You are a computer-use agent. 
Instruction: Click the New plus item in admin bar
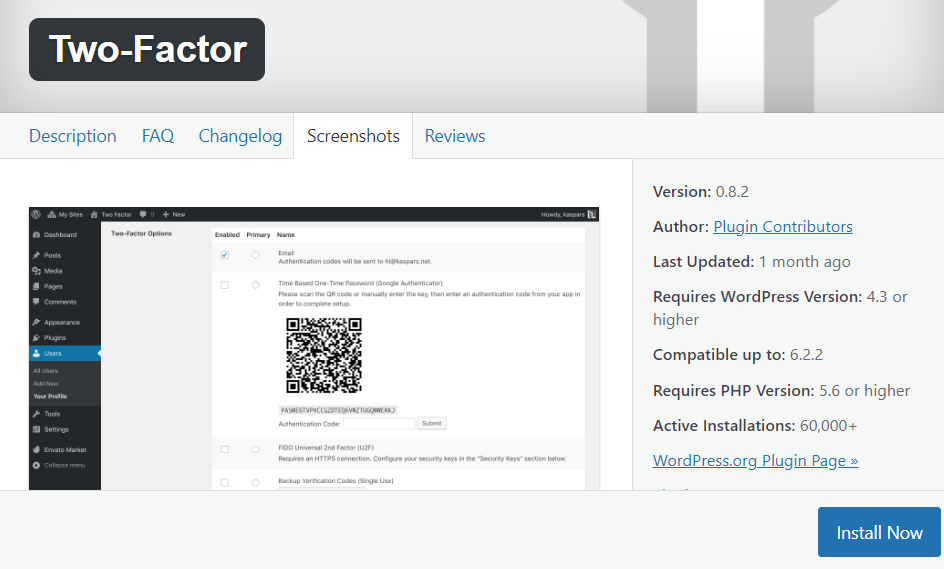(x=174, y=214)
